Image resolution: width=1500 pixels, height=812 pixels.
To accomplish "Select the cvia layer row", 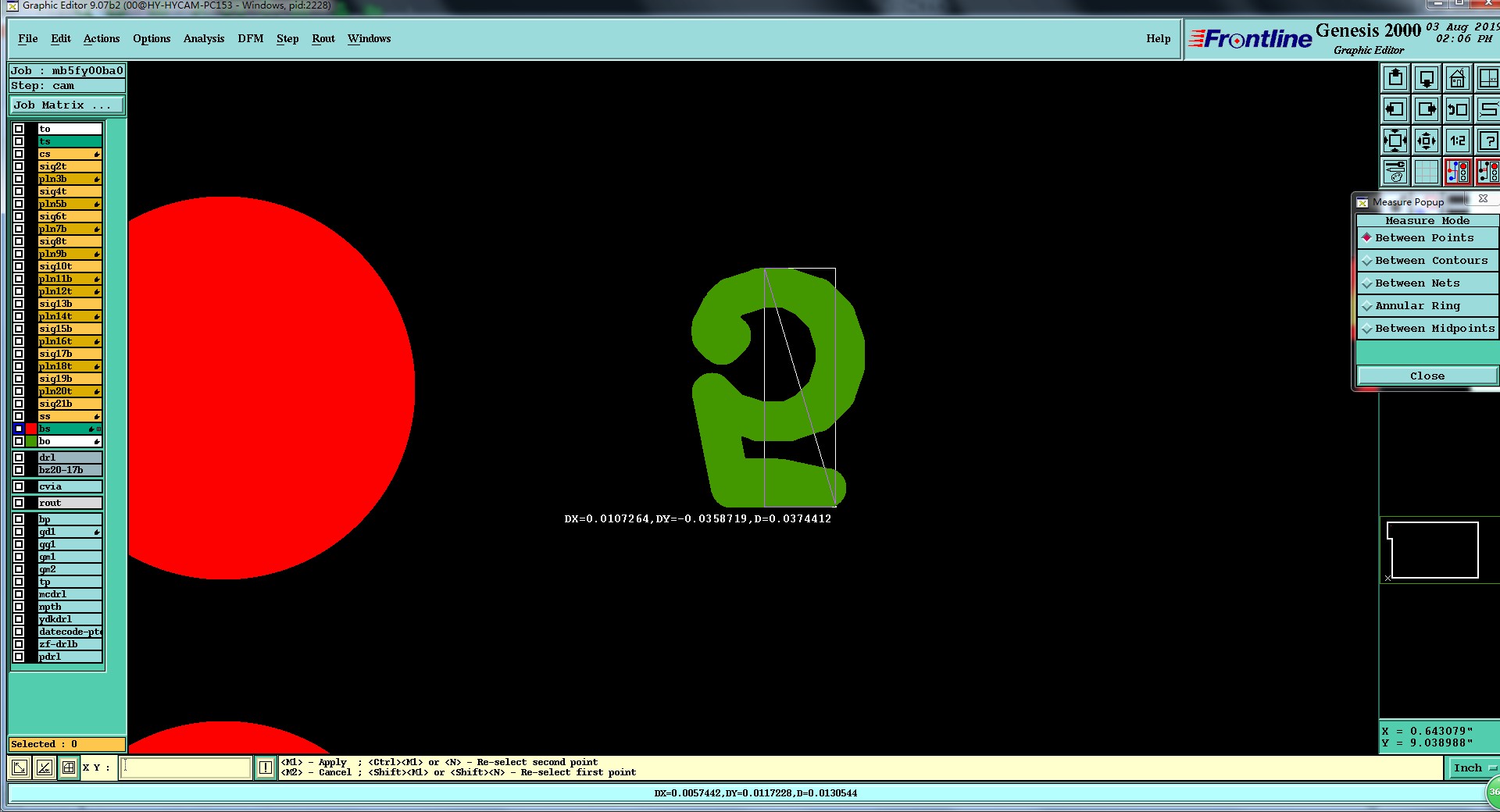I will pyautogui.click(x=70, y=486).
